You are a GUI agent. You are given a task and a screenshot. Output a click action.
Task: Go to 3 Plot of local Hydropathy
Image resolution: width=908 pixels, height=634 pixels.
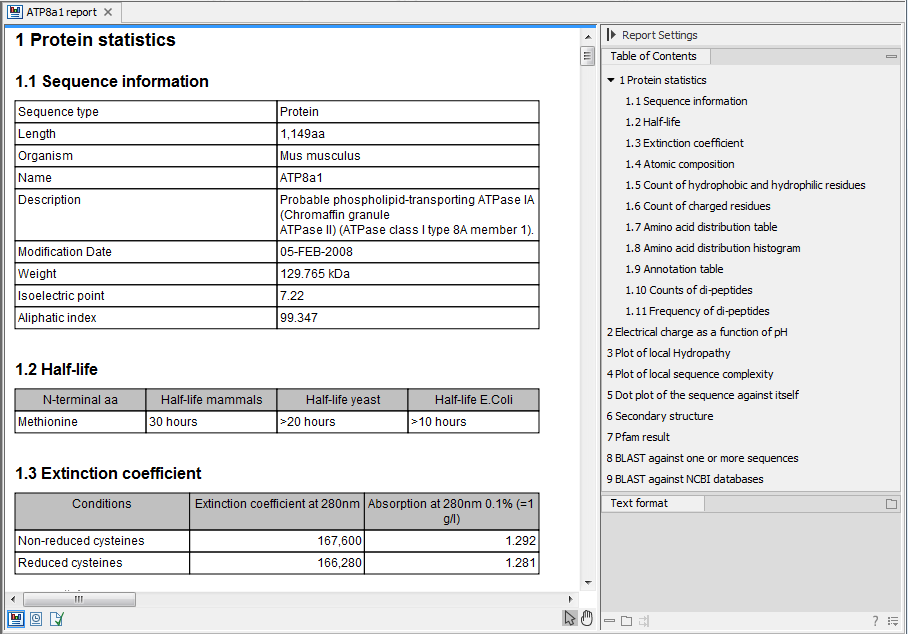pyautogui.click(x=668, y=353)
